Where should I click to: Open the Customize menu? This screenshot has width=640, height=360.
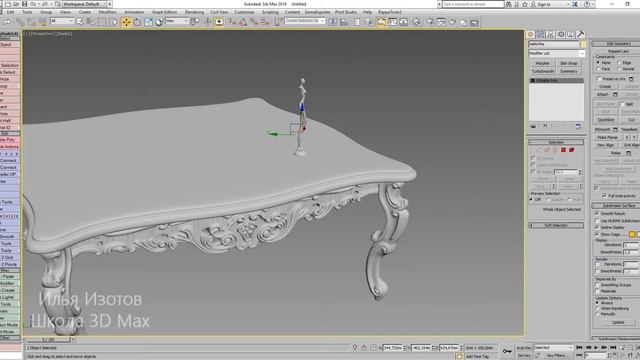244,12
